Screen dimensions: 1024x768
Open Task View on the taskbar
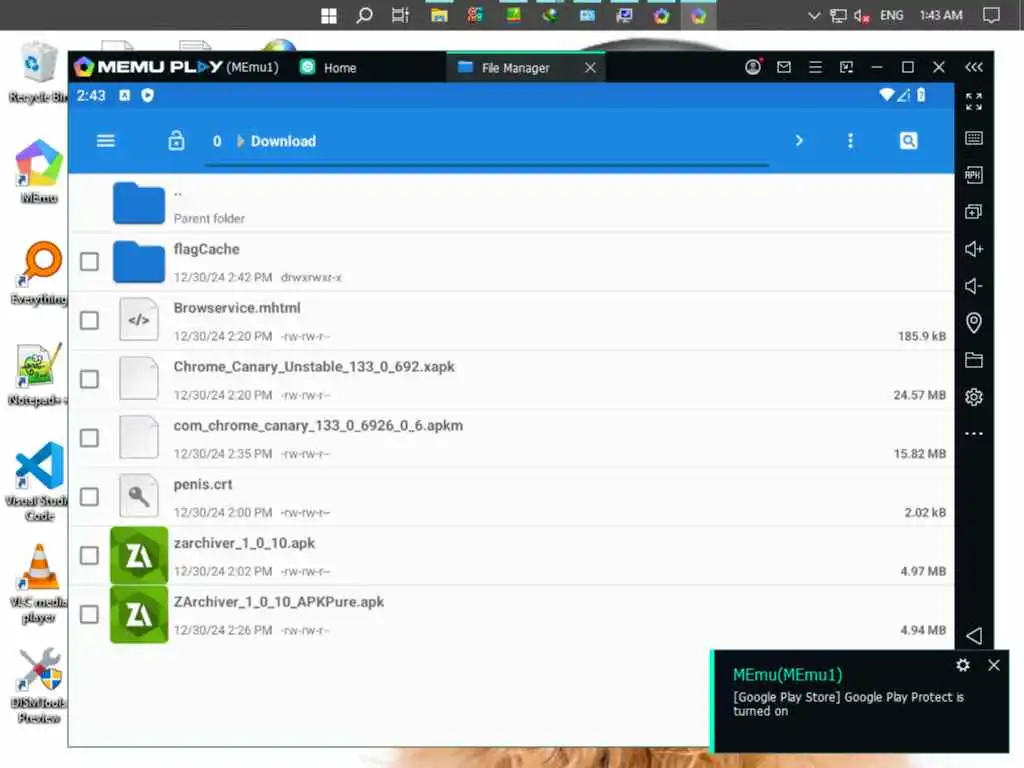click(400, 15)
